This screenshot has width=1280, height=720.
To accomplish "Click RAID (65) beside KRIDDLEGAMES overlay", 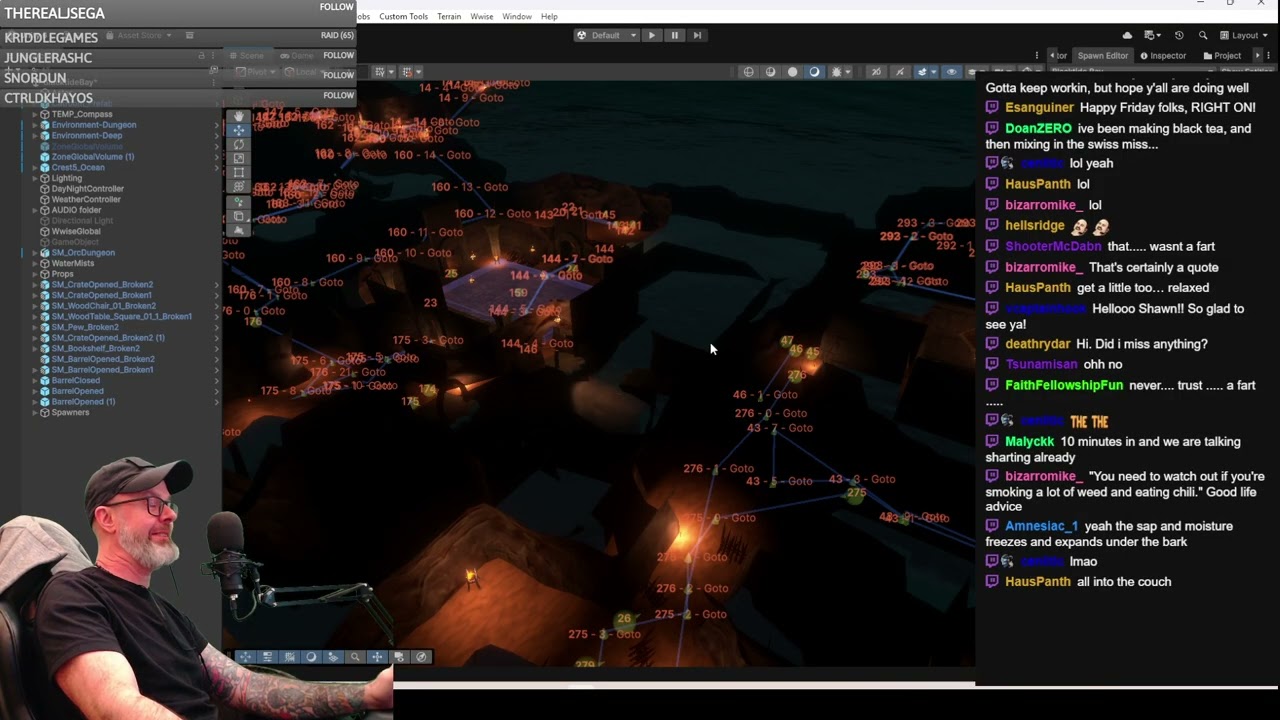I will (x=337, y=35).
